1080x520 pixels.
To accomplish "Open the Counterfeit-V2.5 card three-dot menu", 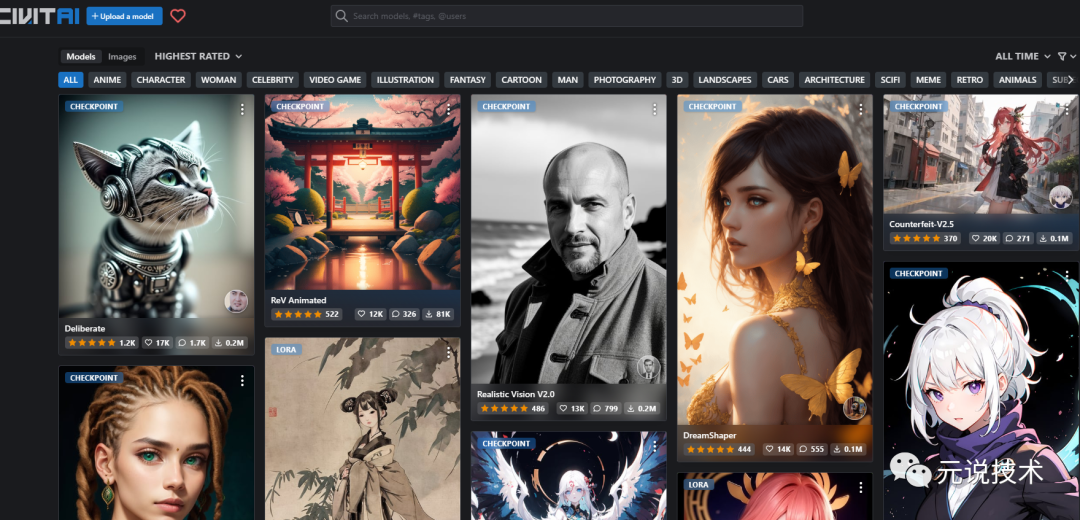I will point(1067,109).
